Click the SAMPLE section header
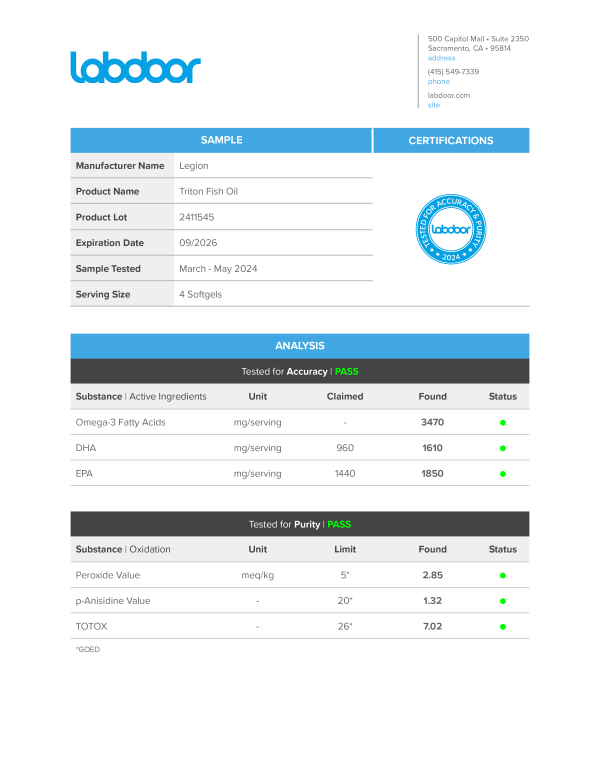Image resolution: width=600 pixels, height=776 pixels. tap(221, 140)
